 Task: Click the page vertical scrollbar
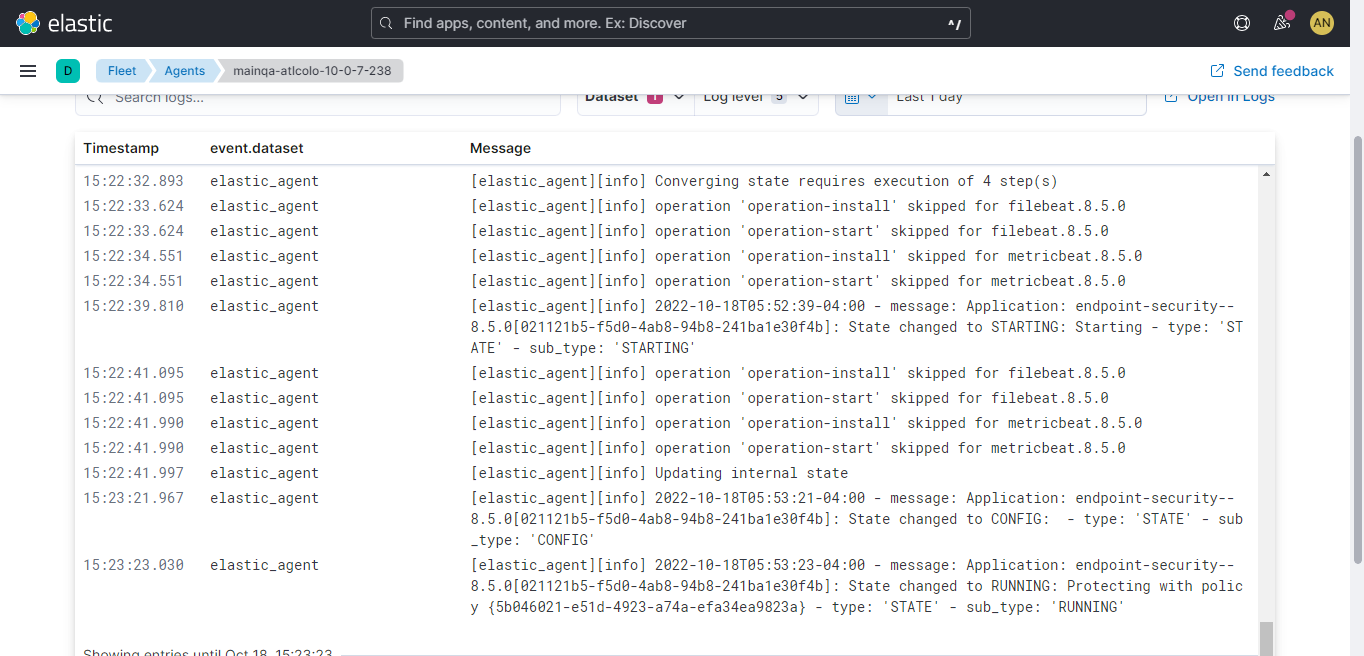click(x=1357, y=350)
